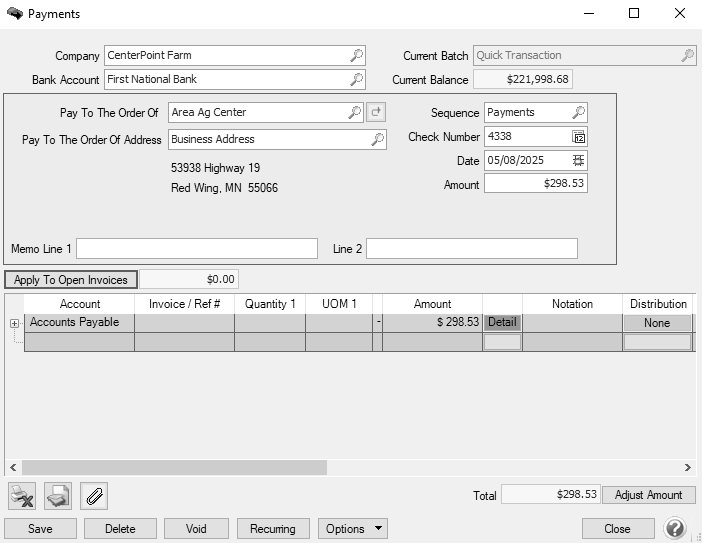The height and width of the screenshot is (543, 702).
Task: Open the Options dropdown button
Action: pos(353,529)
